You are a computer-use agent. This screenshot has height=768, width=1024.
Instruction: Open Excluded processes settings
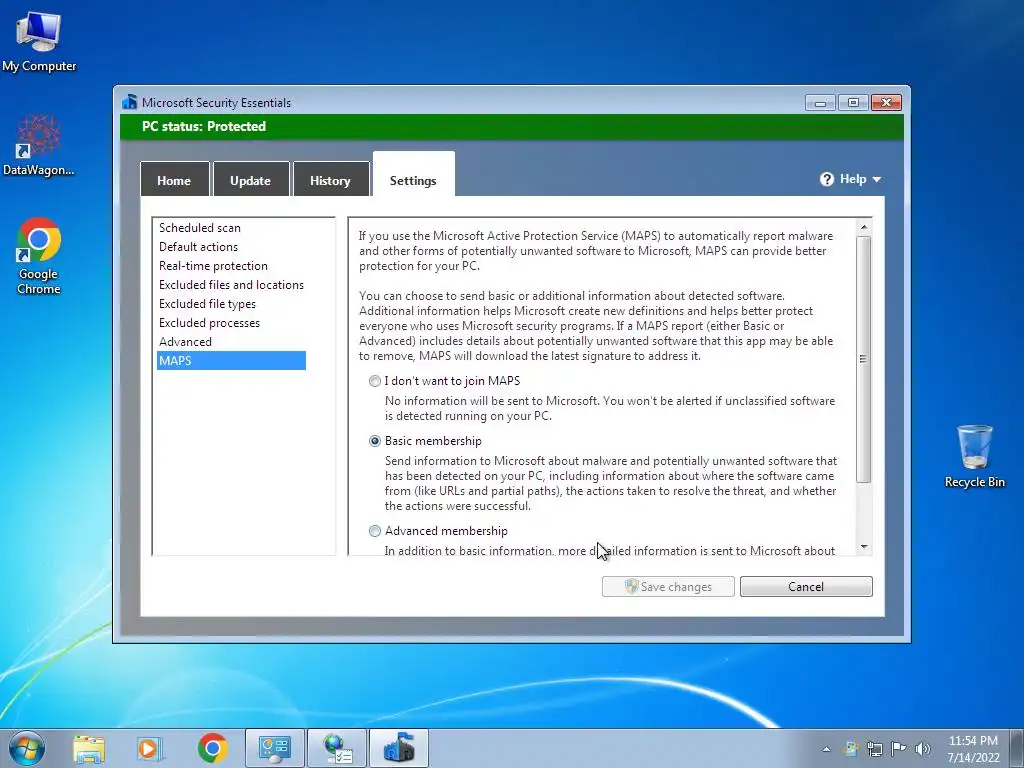(x=210, y=323)
